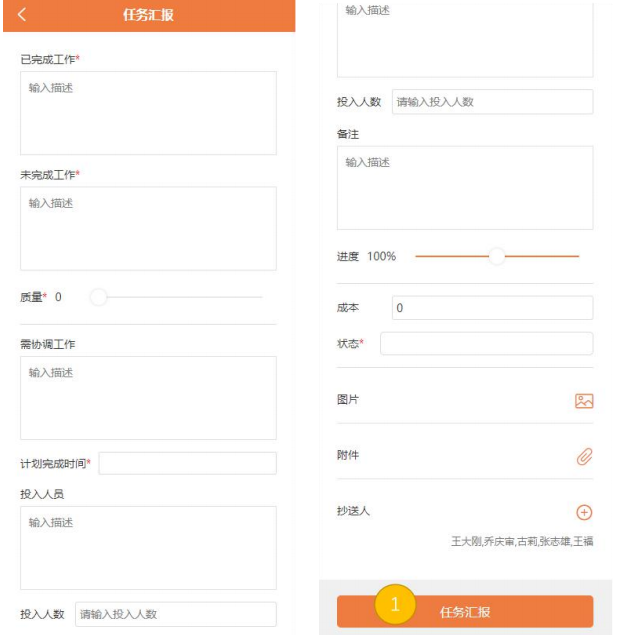Open the 图片 image picker icon

coord(584,401)
